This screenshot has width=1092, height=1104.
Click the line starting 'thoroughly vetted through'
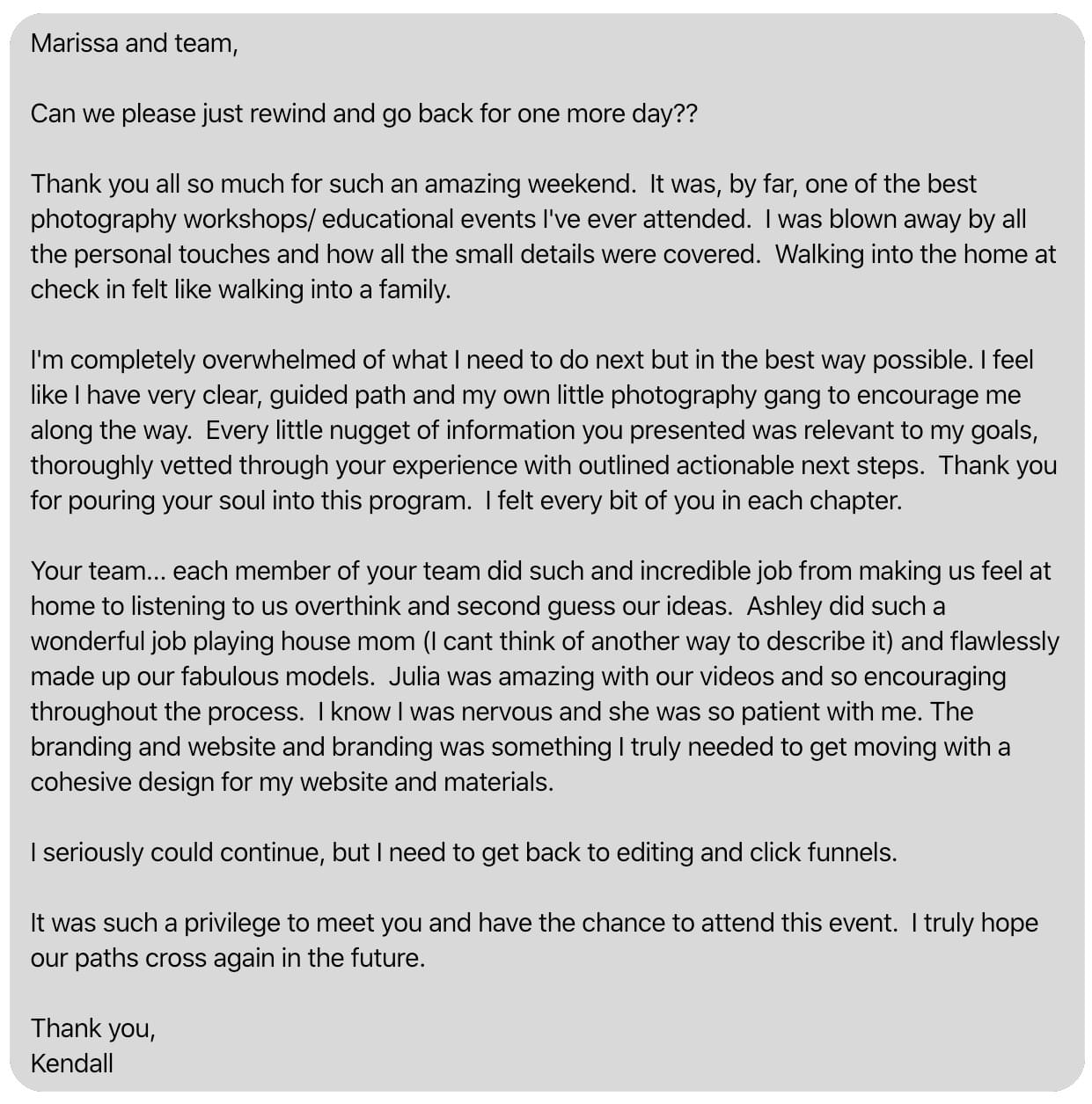click(x=543, y=465)
